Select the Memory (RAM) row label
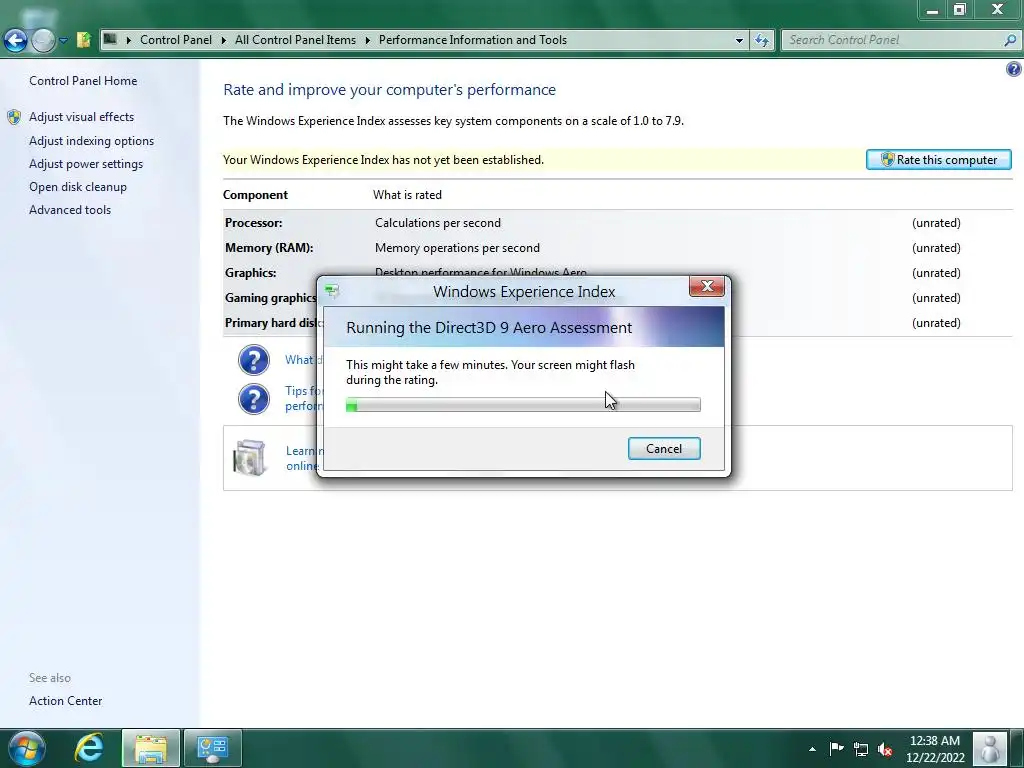This screenshot has width=1024, height=768. tap(269, 248)
